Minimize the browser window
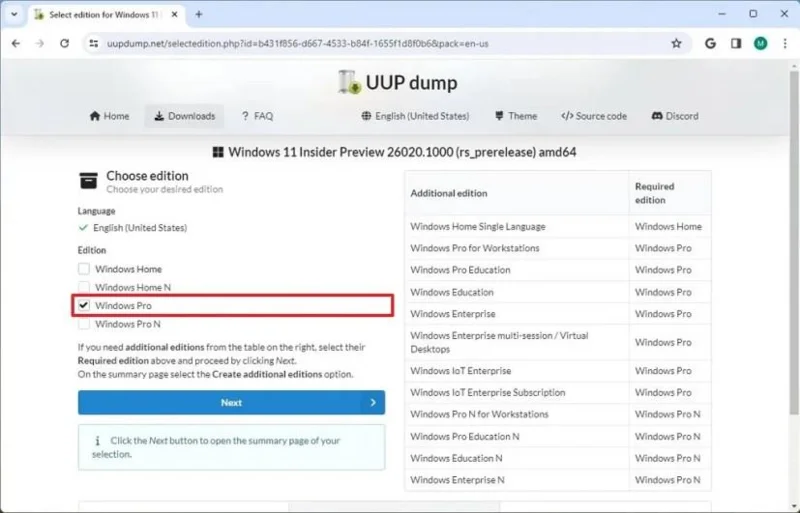Screen dimensions: 800x513 [721, 14]
